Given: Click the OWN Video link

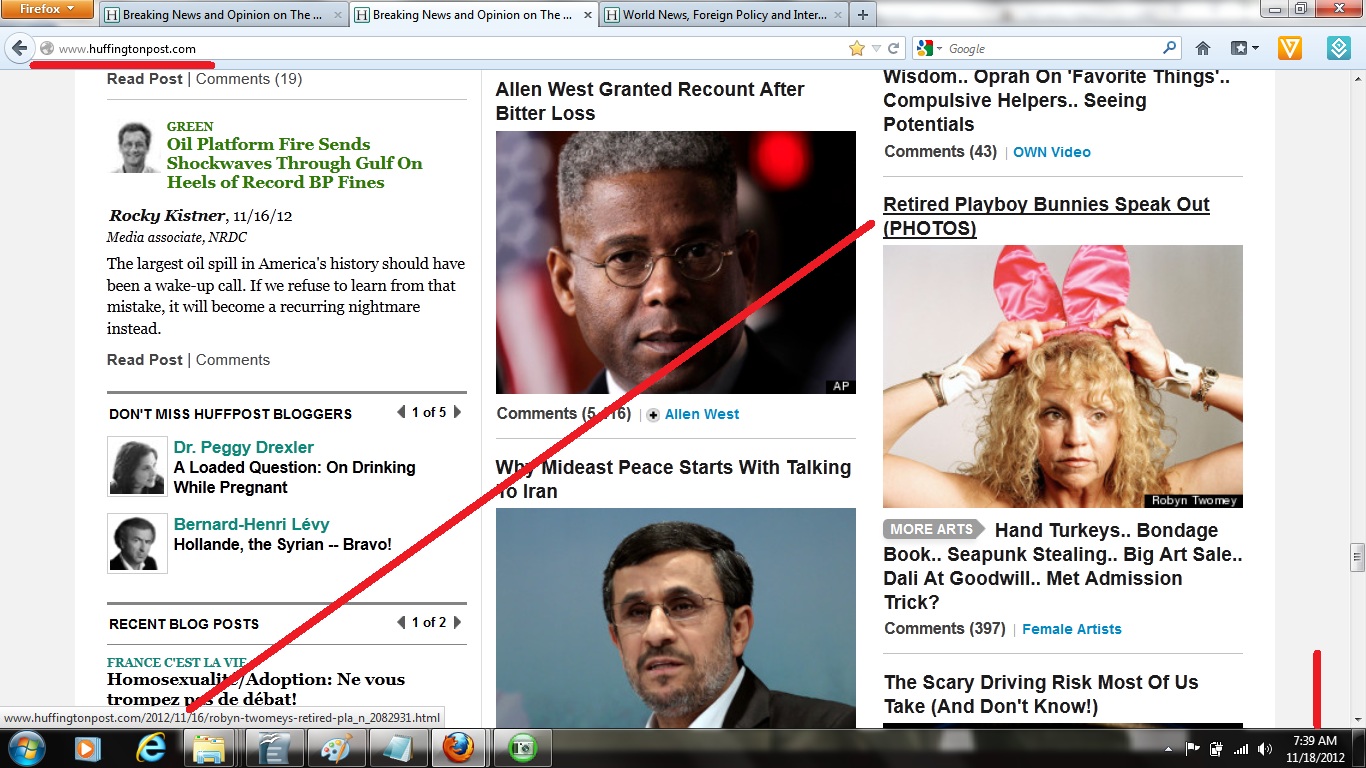Looking at the screenshot, I should [1052, 152].
